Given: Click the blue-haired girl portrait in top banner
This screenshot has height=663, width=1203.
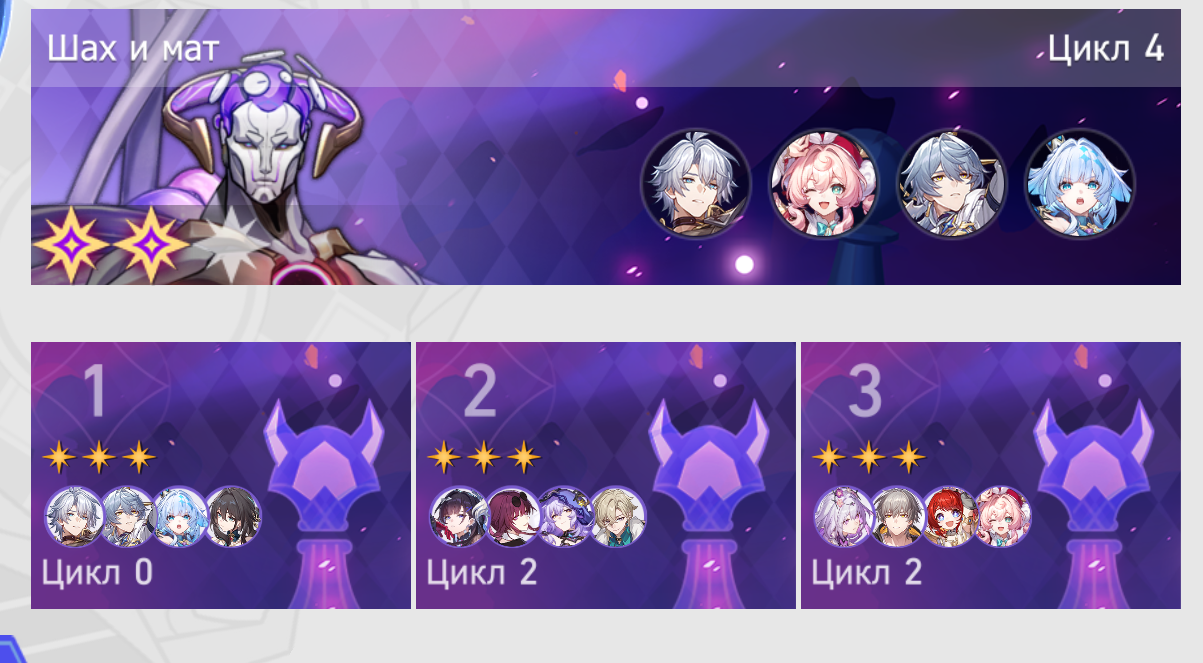Looking at the screenshot, I should click(1080, 184).
